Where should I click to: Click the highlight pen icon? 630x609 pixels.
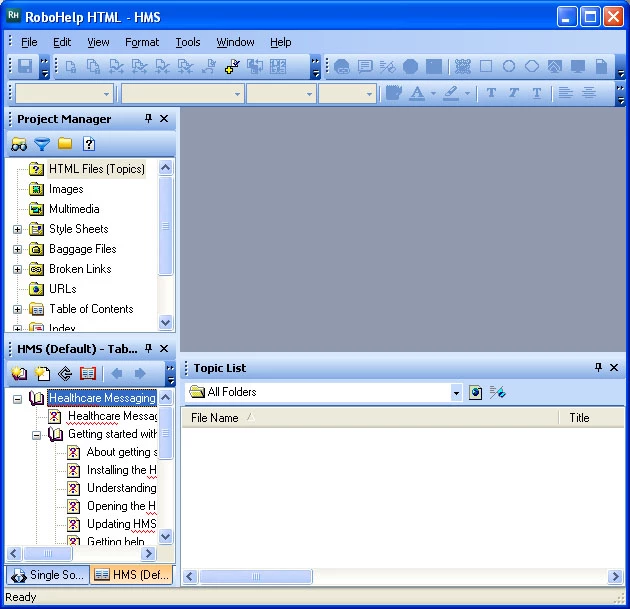(x=451, y=93)
